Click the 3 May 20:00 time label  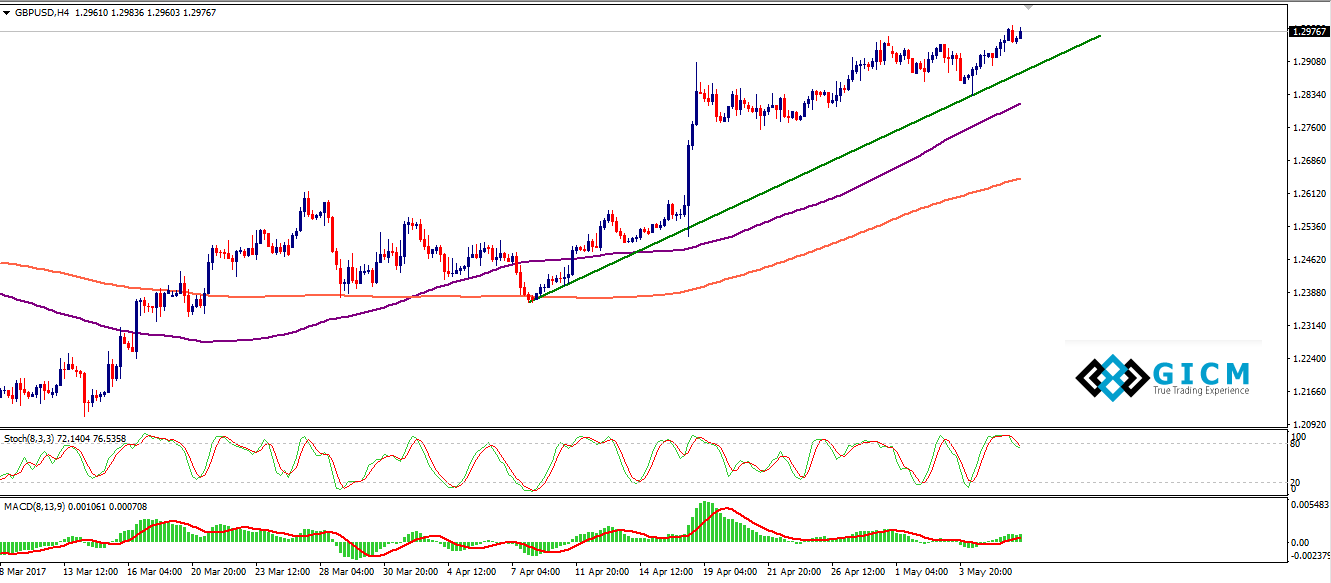click(986, 573)
